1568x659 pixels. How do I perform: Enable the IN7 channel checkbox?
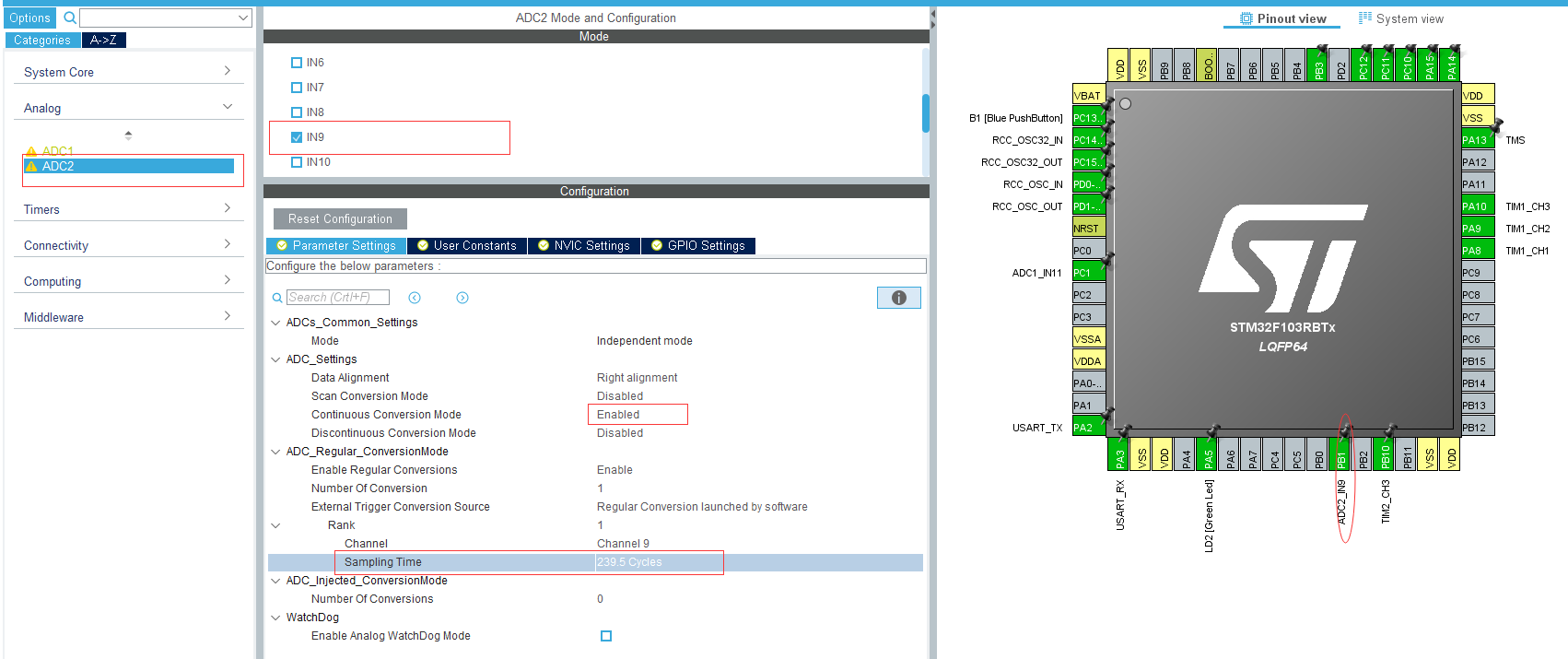pos(297,88)
